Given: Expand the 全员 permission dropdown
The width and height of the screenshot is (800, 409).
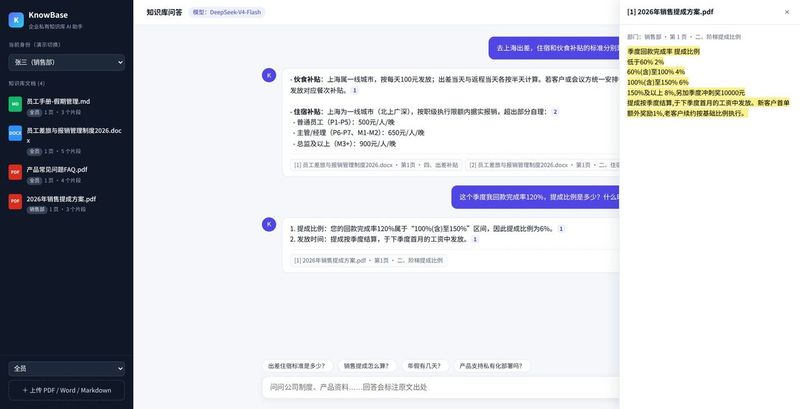Looking at the screenshot, I should (66, 368).
